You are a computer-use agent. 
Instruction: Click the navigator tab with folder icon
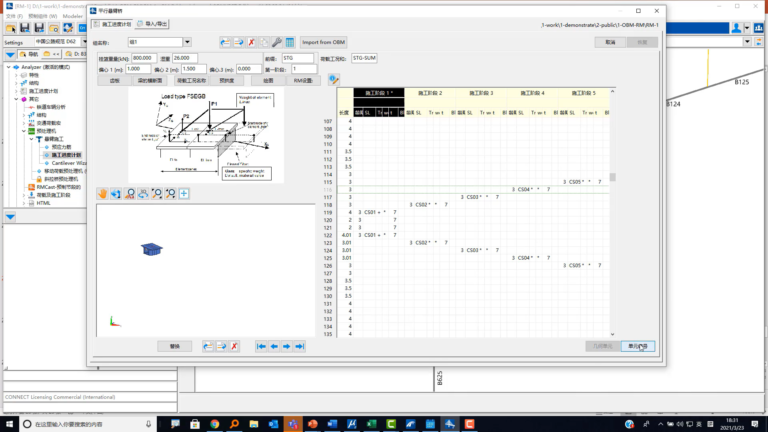coord(28,54)
